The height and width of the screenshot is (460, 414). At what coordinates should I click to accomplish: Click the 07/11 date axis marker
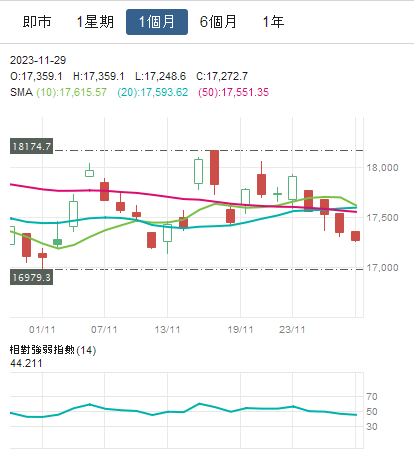click(104, 330)
